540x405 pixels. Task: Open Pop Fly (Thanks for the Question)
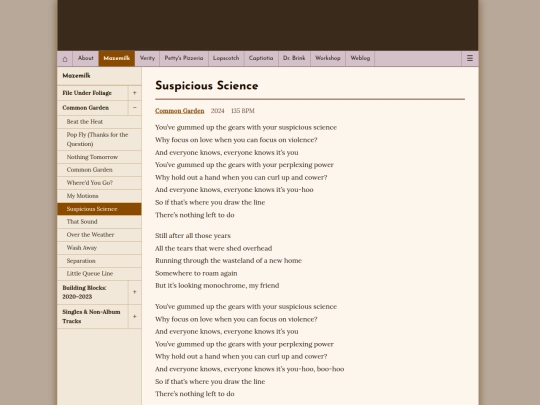click(99, 139)
